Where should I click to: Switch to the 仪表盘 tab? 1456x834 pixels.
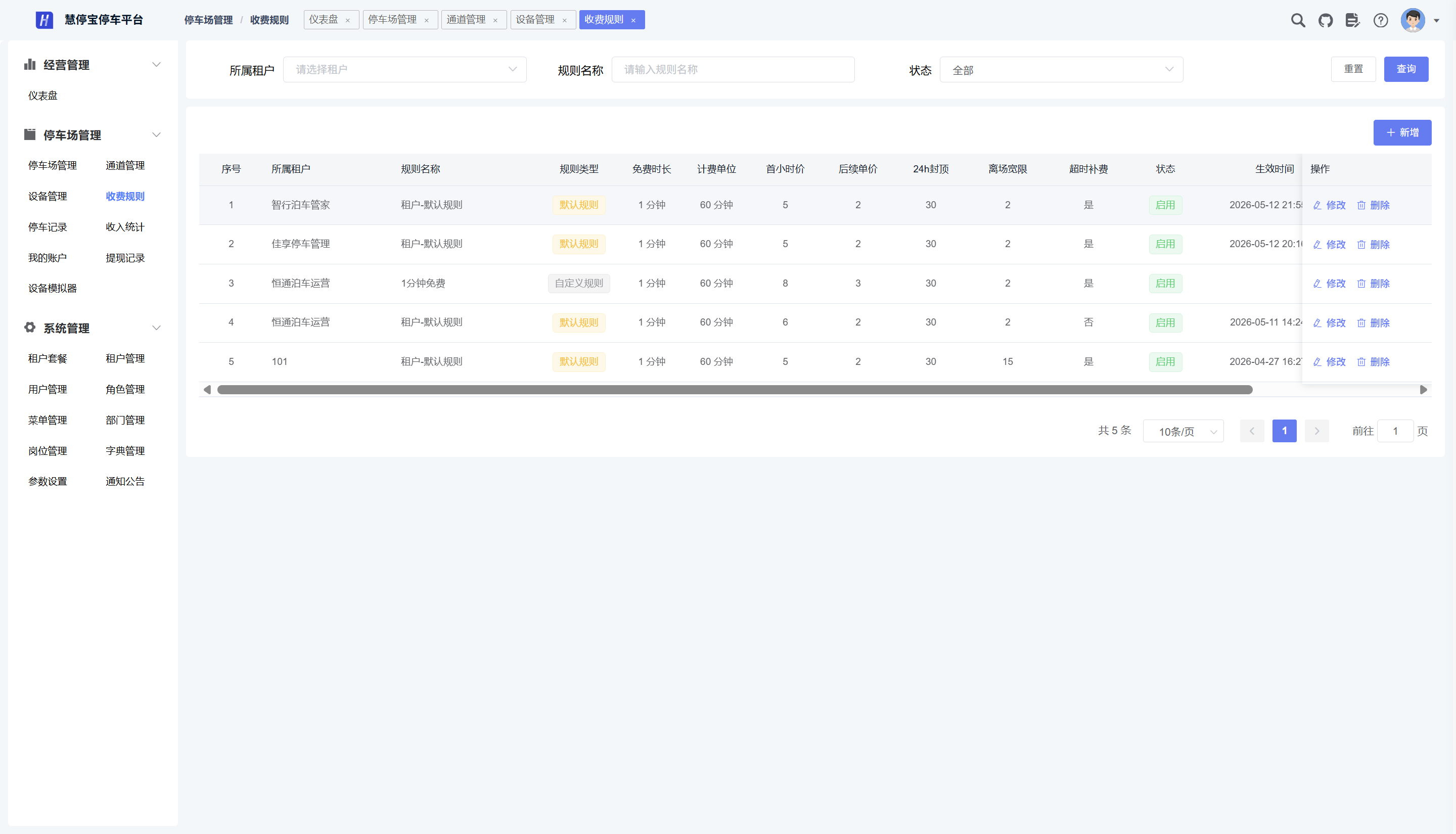pos(324,20)
